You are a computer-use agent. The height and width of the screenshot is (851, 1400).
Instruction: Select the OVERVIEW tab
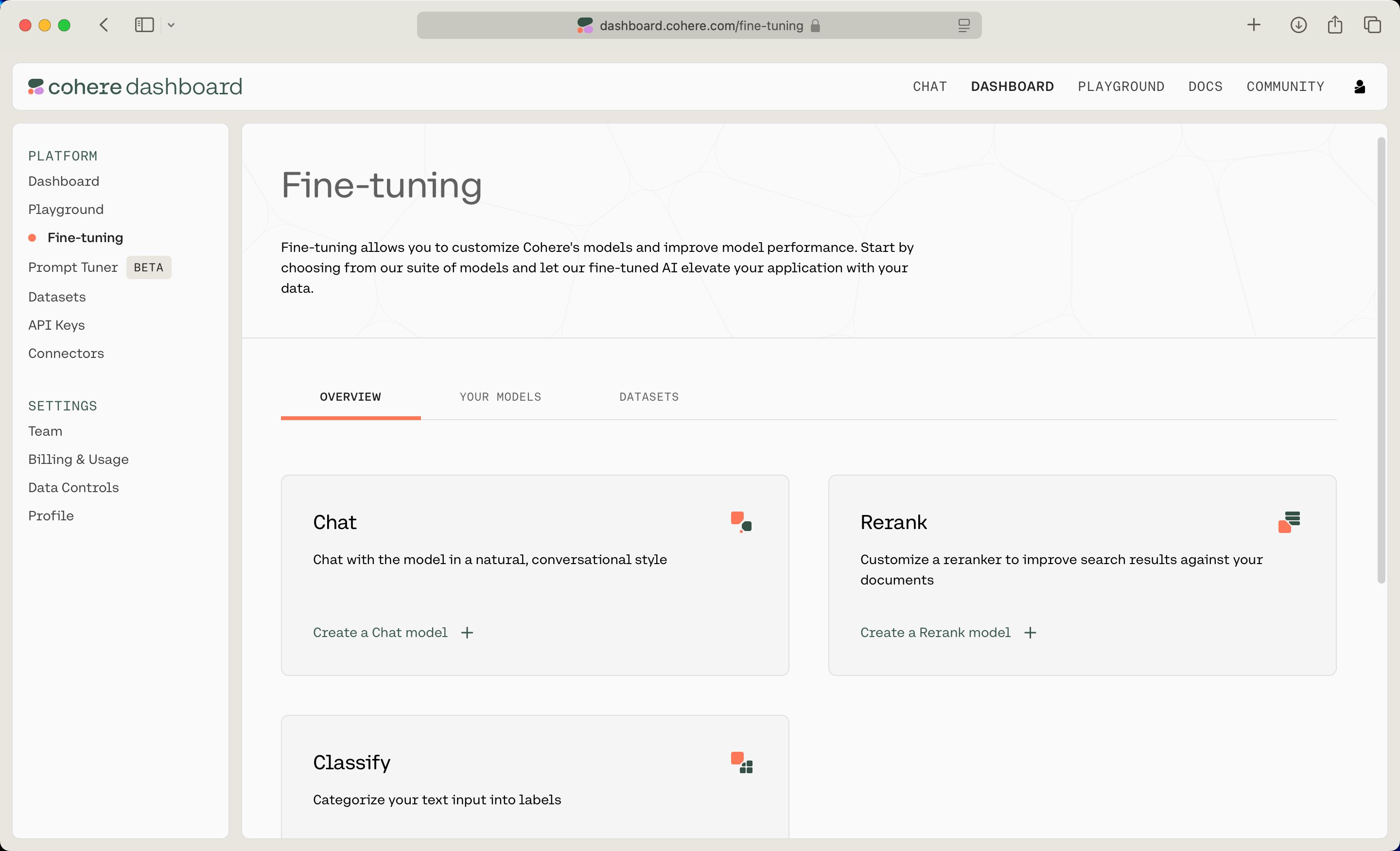click(350, 396)
